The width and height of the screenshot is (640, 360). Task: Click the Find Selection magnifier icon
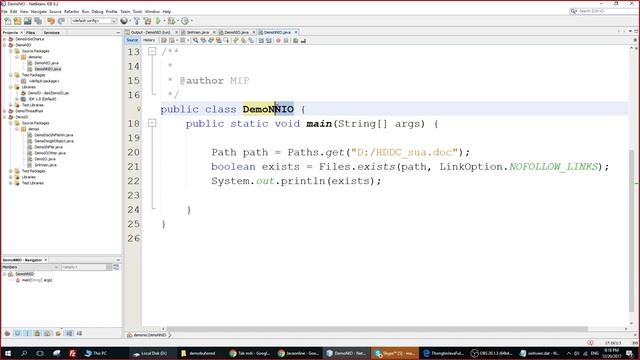pyautogui.click(x=196, y=40)
